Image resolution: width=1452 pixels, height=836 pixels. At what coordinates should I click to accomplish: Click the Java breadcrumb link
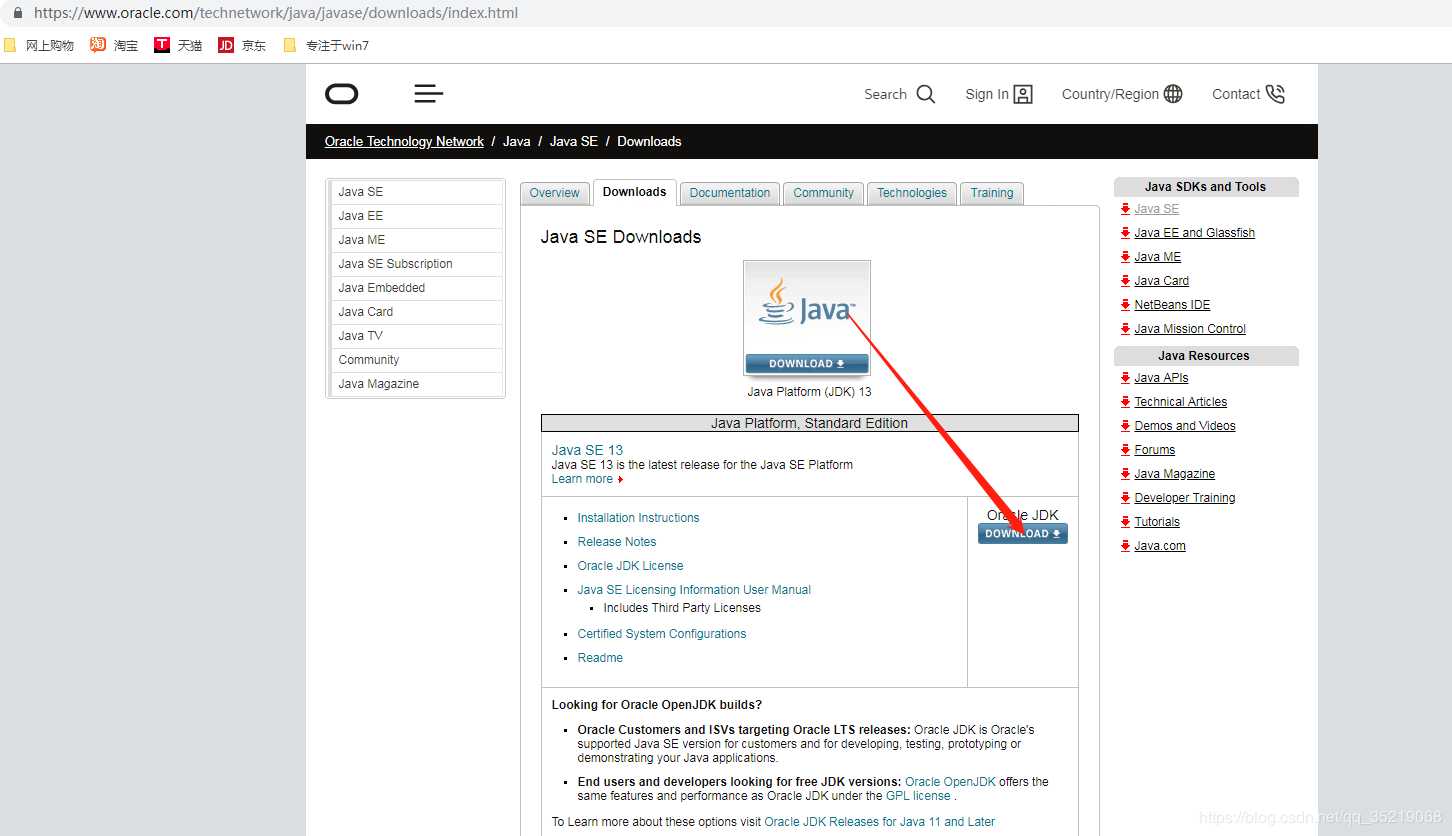[x=517, y=141]
